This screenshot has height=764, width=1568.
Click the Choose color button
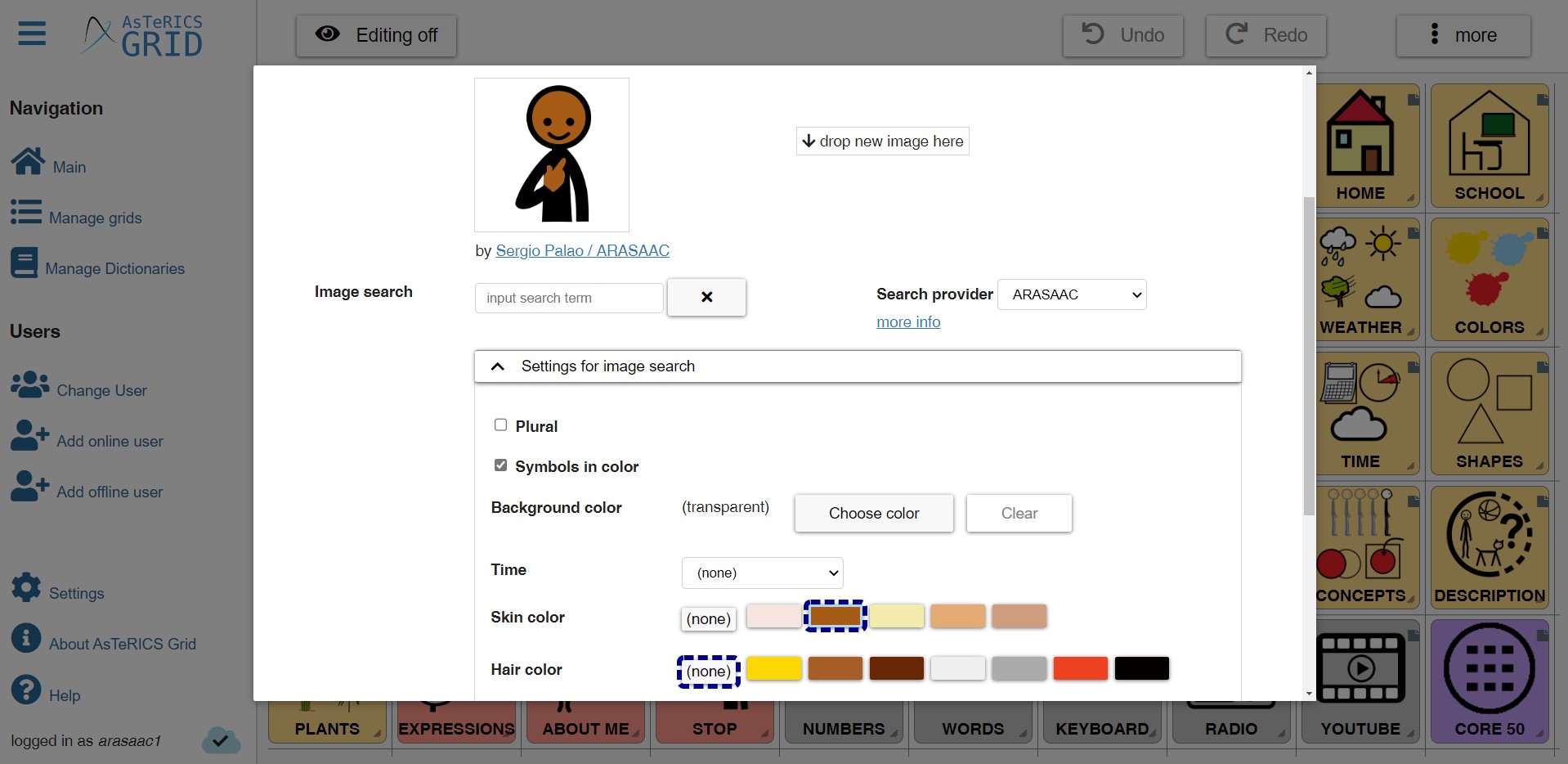click(873, 513)
